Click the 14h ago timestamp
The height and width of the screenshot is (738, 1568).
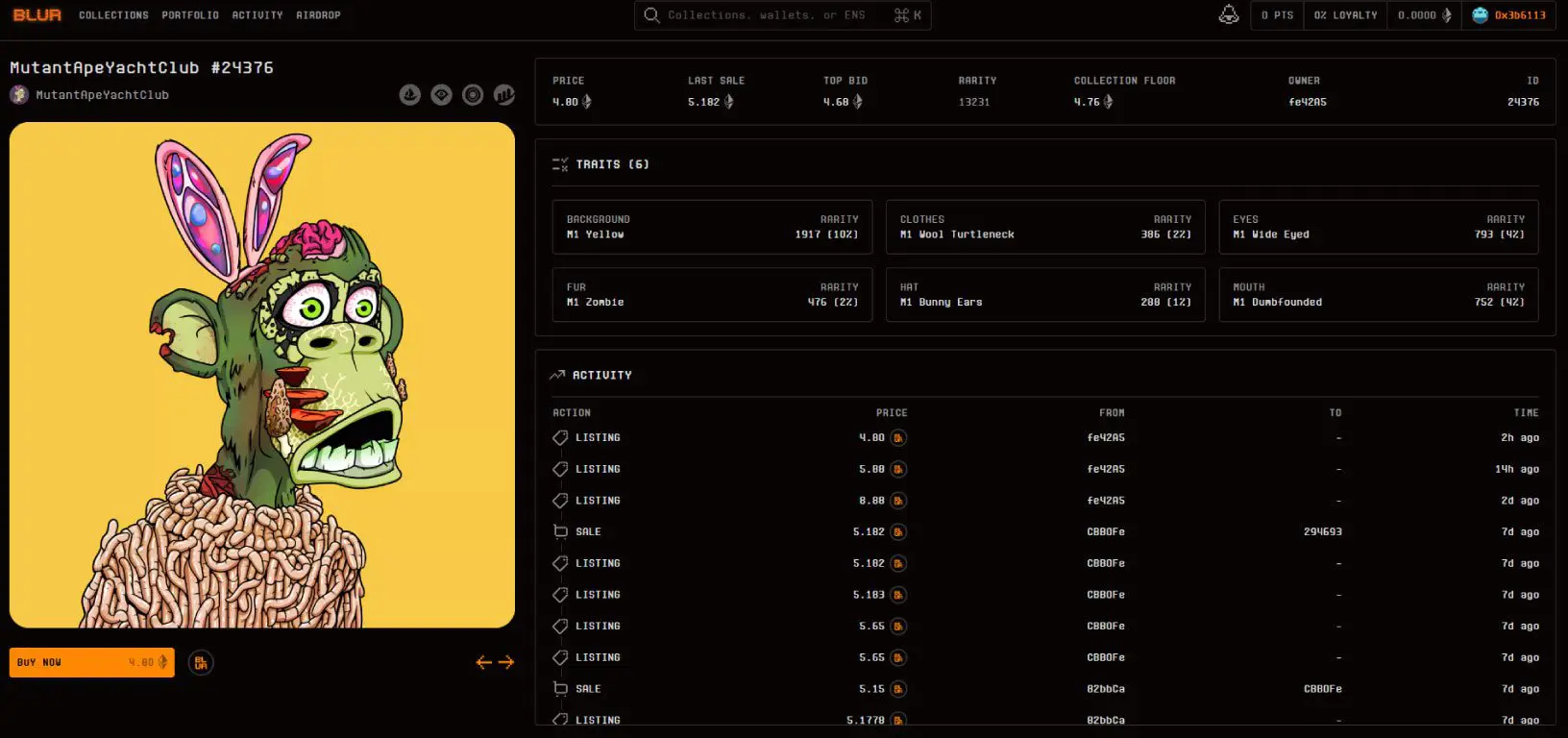(1516, 469)
